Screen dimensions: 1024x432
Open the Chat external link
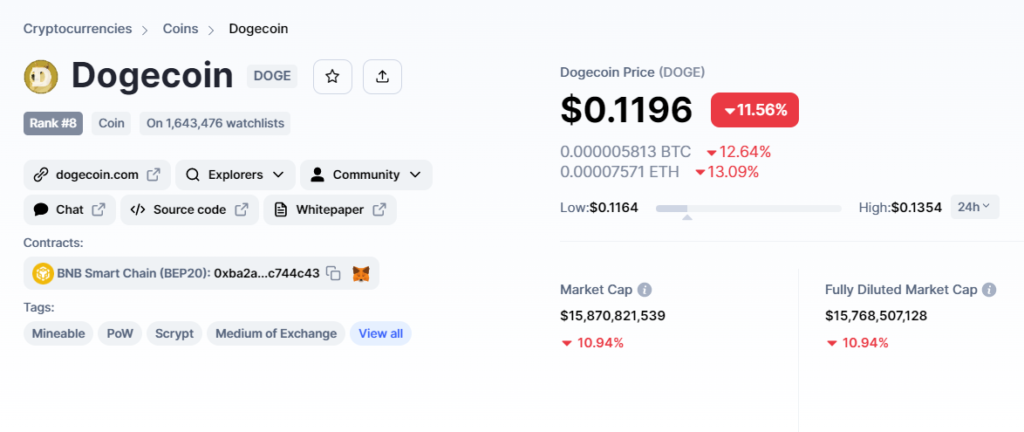pos(70,209)
